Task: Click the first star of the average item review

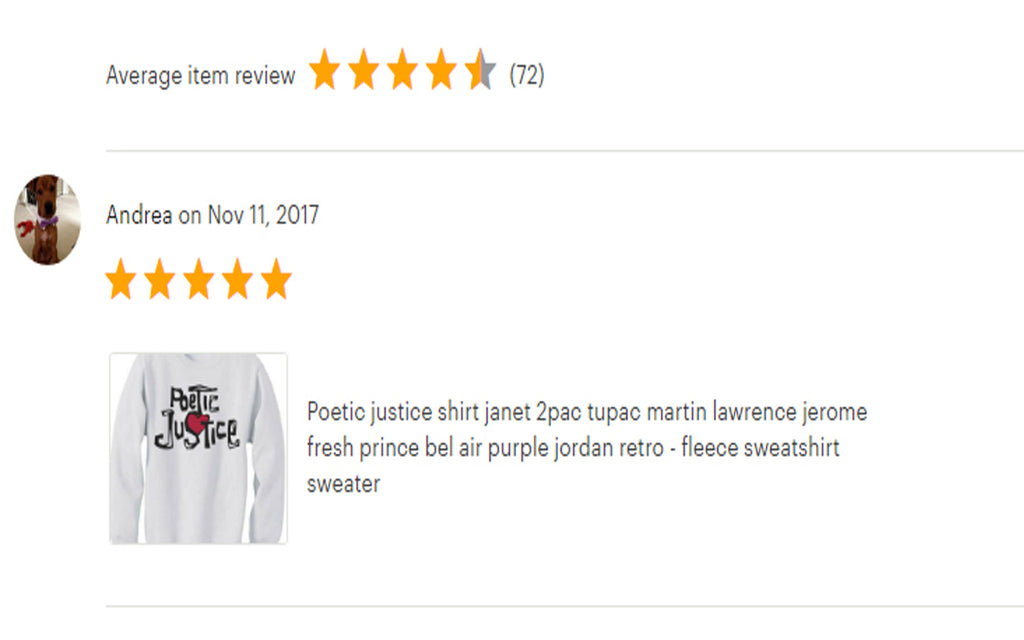Action: tap(324, 72)
